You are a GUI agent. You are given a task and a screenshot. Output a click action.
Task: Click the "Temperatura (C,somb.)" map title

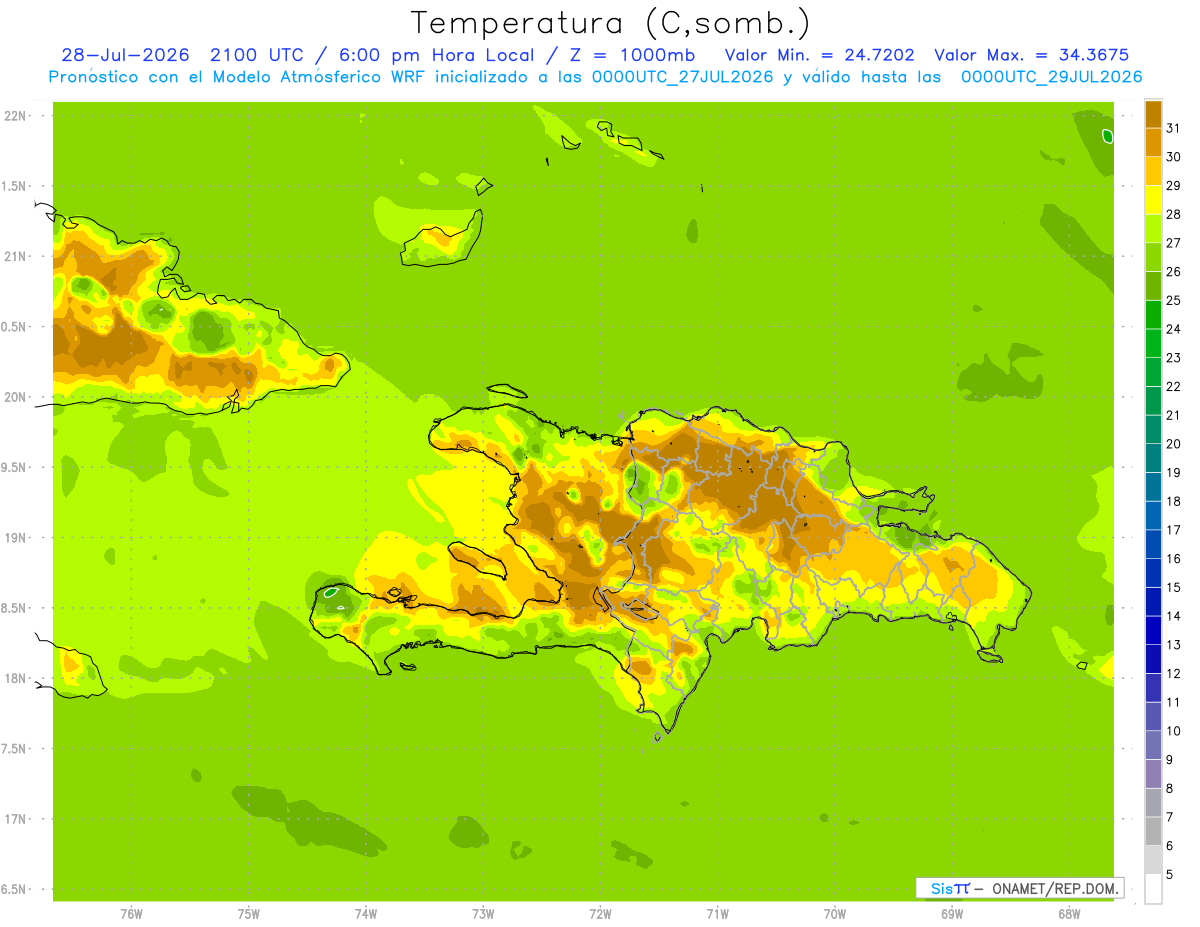[x=611, y=23]
